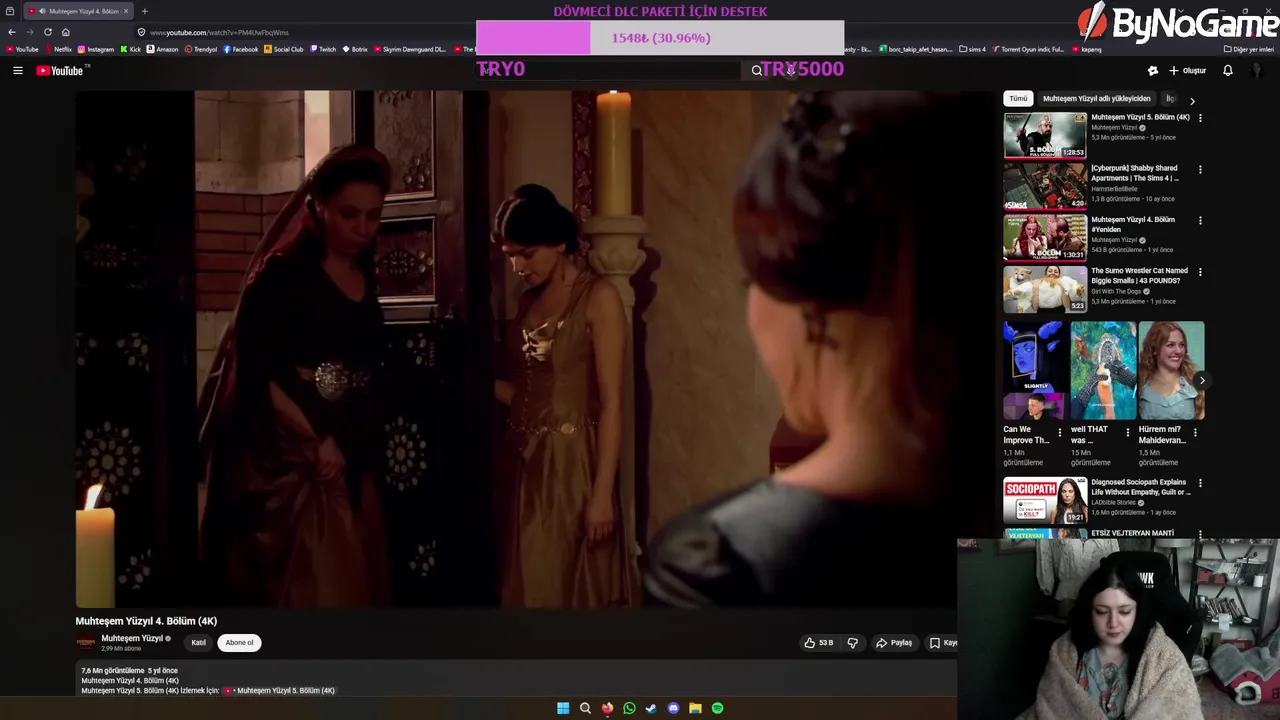Open the YouTube notifications bell
This screenshot has width=1280, height=720.
(1228, 70)
